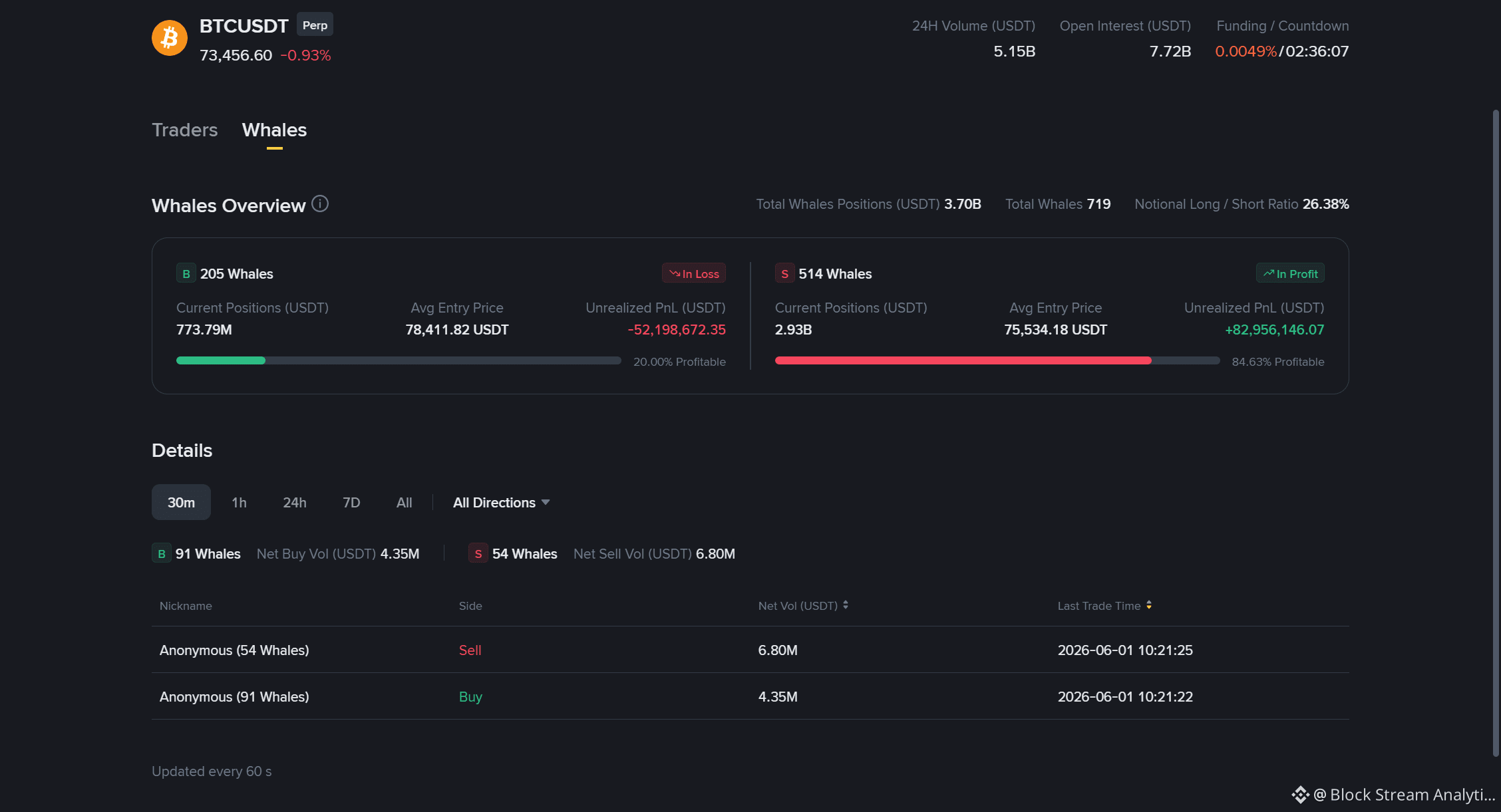
Task: Sort by Last Trade Time arrows
Action: 1149,605
